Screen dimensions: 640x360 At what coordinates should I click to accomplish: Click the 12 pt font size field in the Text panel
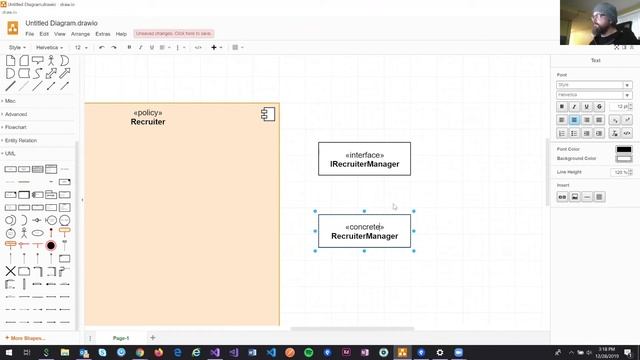click(x=621, y=107)
